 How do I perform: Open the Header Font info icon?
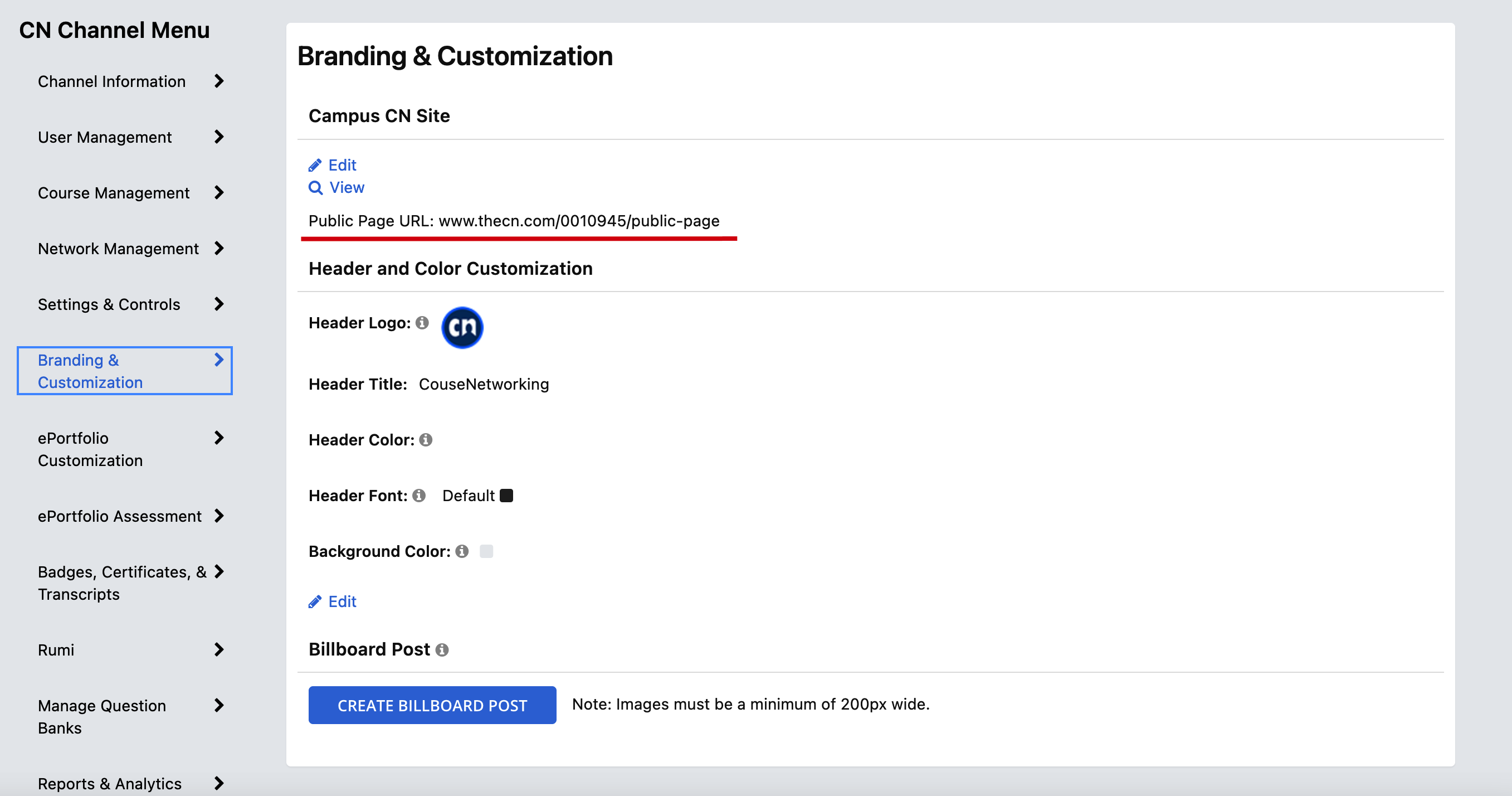[419, 496]
